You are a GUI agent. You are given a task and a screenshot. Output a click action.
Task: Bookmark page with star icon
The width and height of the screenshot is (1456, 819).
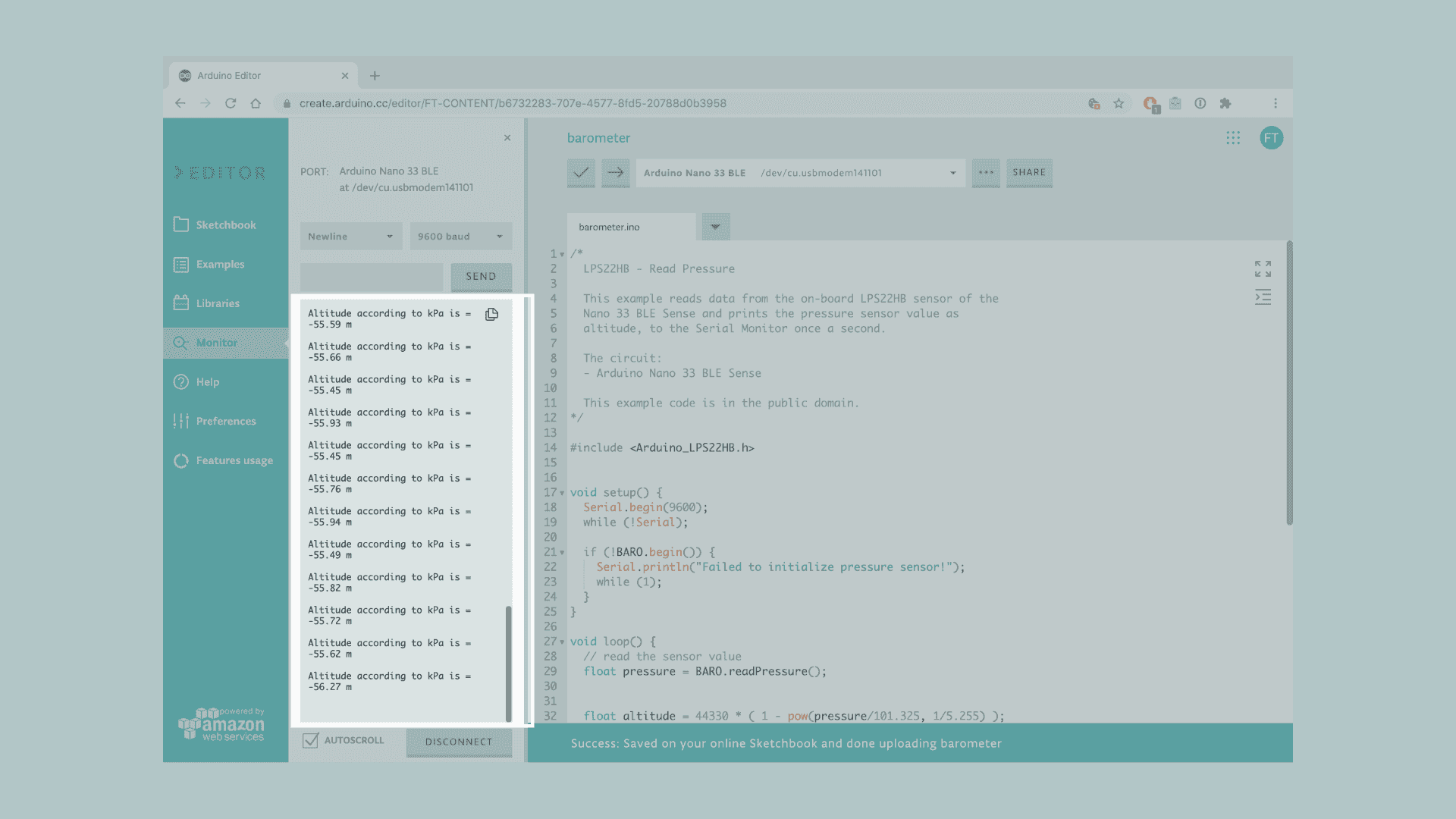click(x=1119, y=104)
